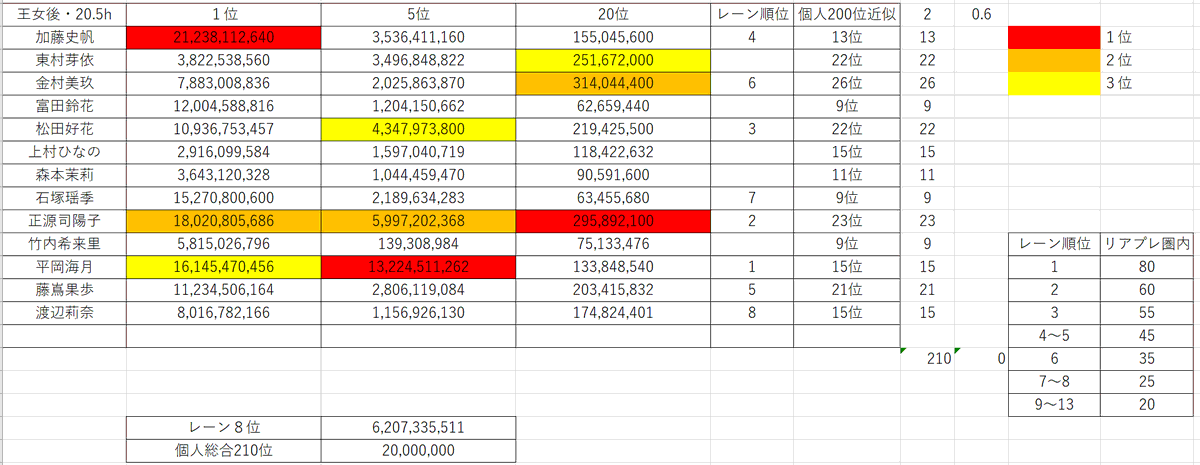The width and height of the screenshot is (1200, 465).
Task: Select the orange cell 5,997,202,368
Action: click(x=418, y=221)
